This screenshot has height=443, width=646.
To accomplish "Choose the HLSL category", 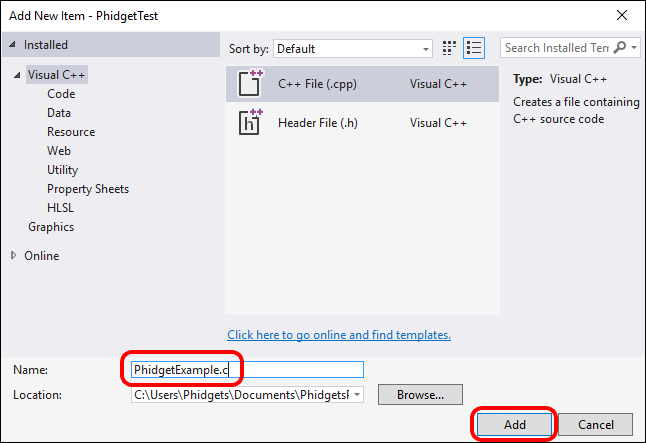I will (x=60, y=208).
